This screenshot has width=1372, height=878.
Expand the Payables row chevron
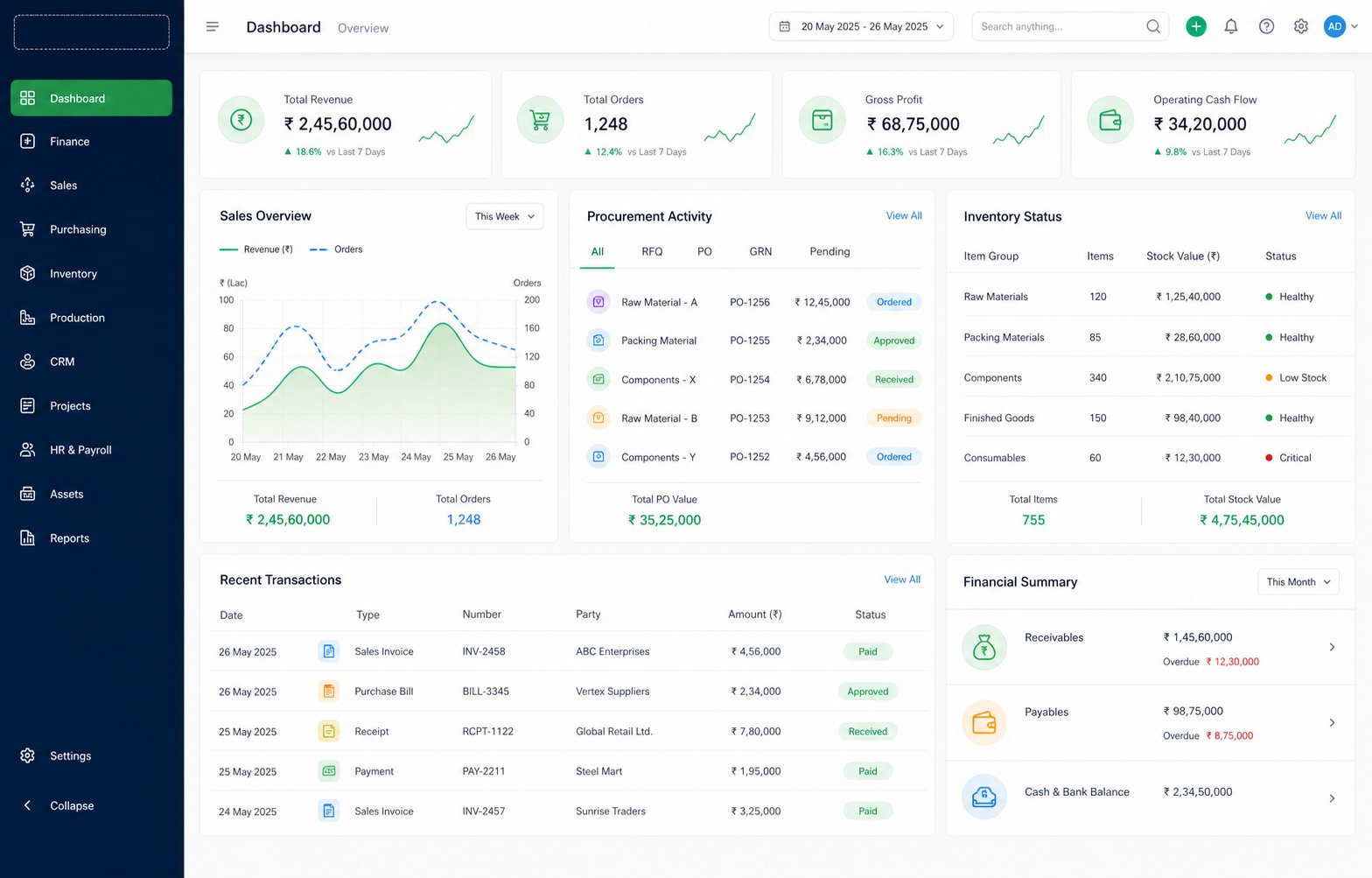[x=1332, y=723]
